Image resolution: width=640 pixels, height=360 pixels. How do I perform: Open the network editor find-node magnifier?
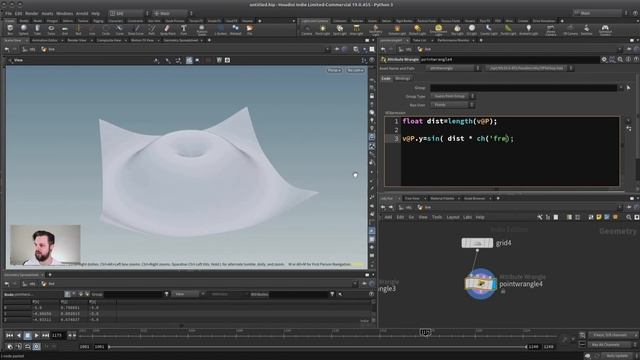[629, 218]
